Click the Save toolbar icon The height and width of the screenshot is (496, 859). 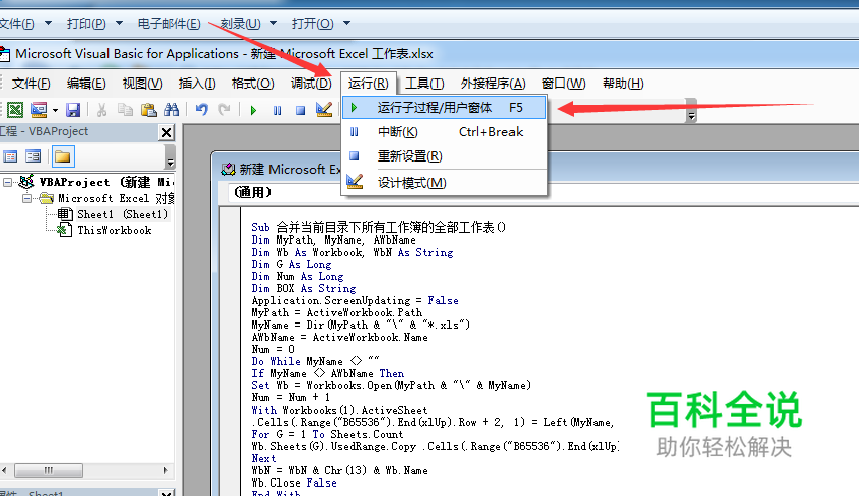[73, 110]
